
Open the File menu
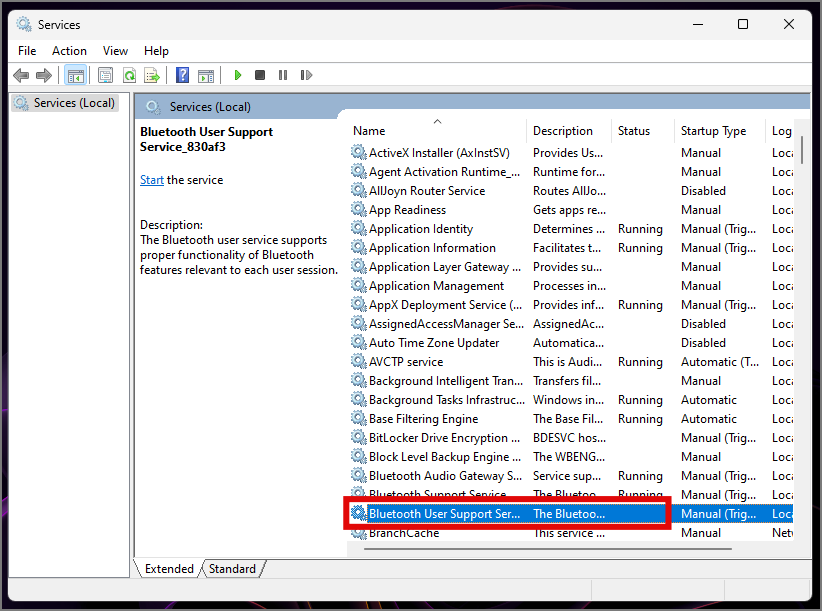coord(27,51)
